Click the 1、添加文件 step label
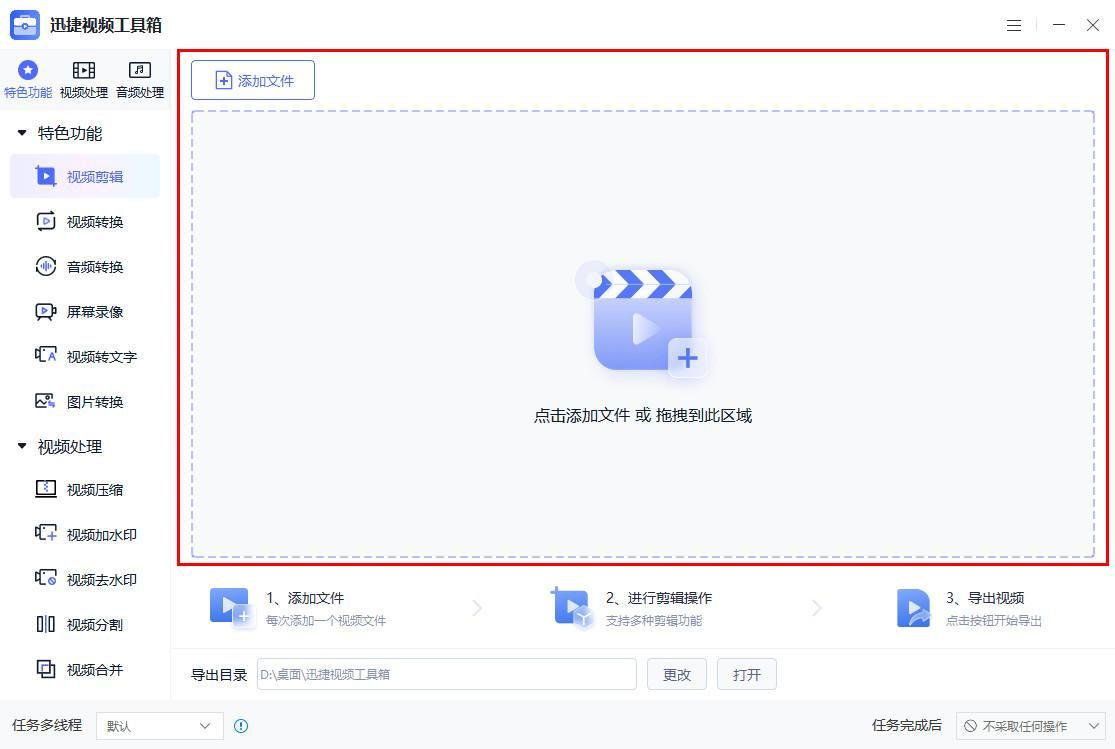This screenshot has width=1115, height=749. pyautogui.click(x=305, y=598)
